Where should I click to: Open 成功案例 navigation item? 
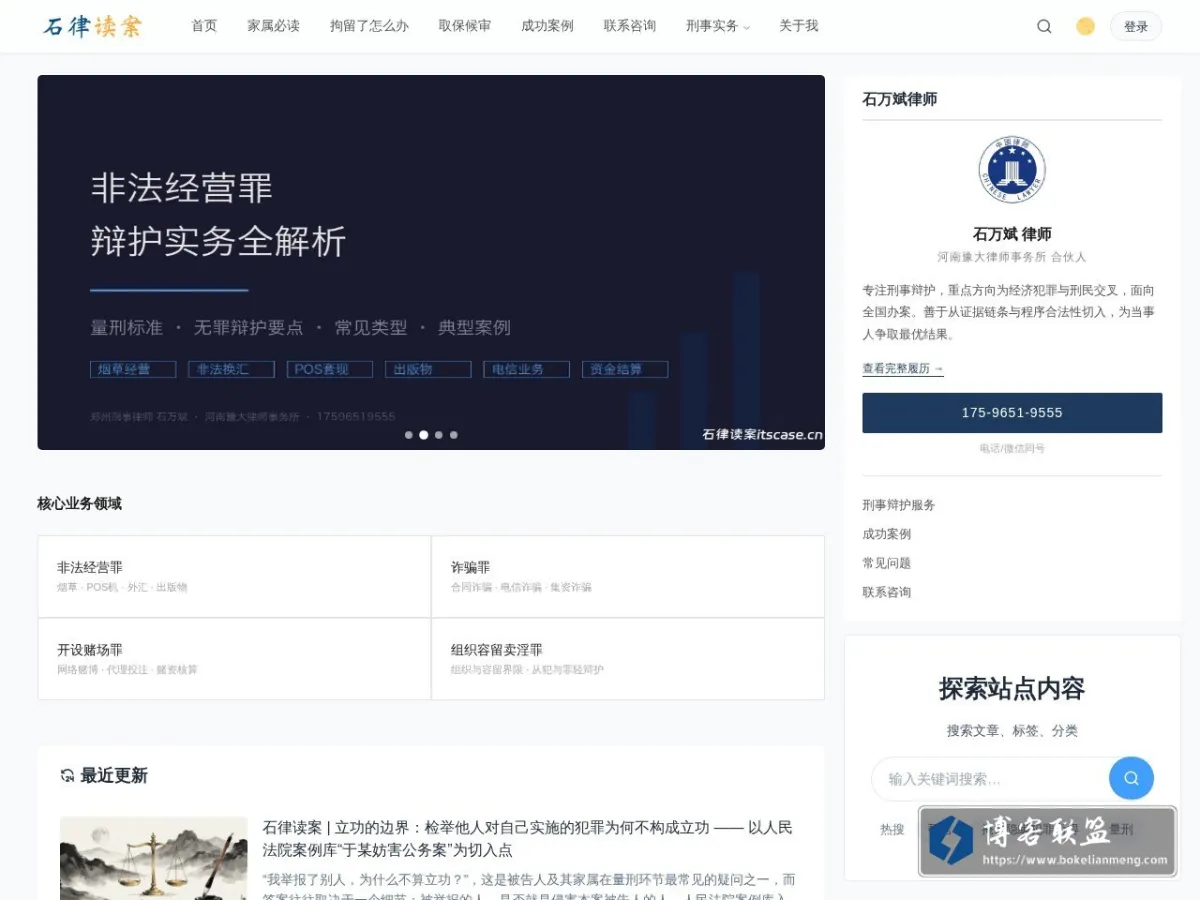coord(548,26)
